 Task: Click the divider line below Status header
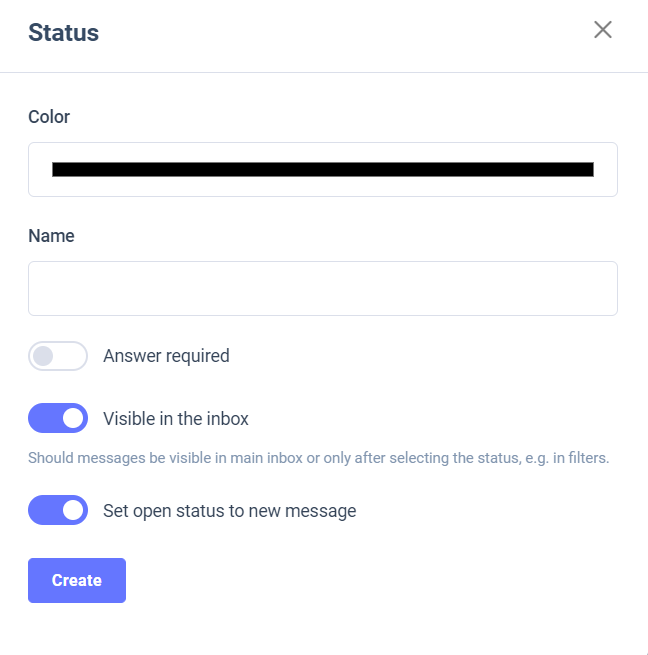pyautogui.click(x=324, y=72)
